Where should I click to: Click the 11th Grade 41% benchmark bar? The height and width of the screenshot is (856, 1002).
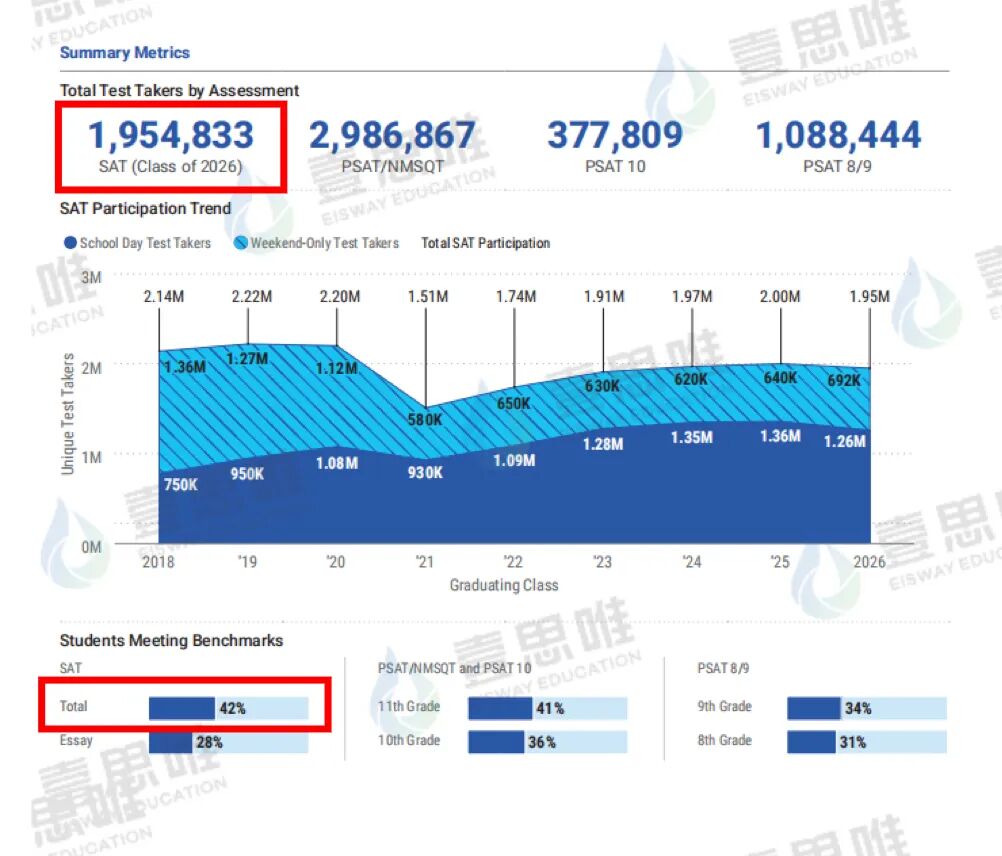coord(548,708)
